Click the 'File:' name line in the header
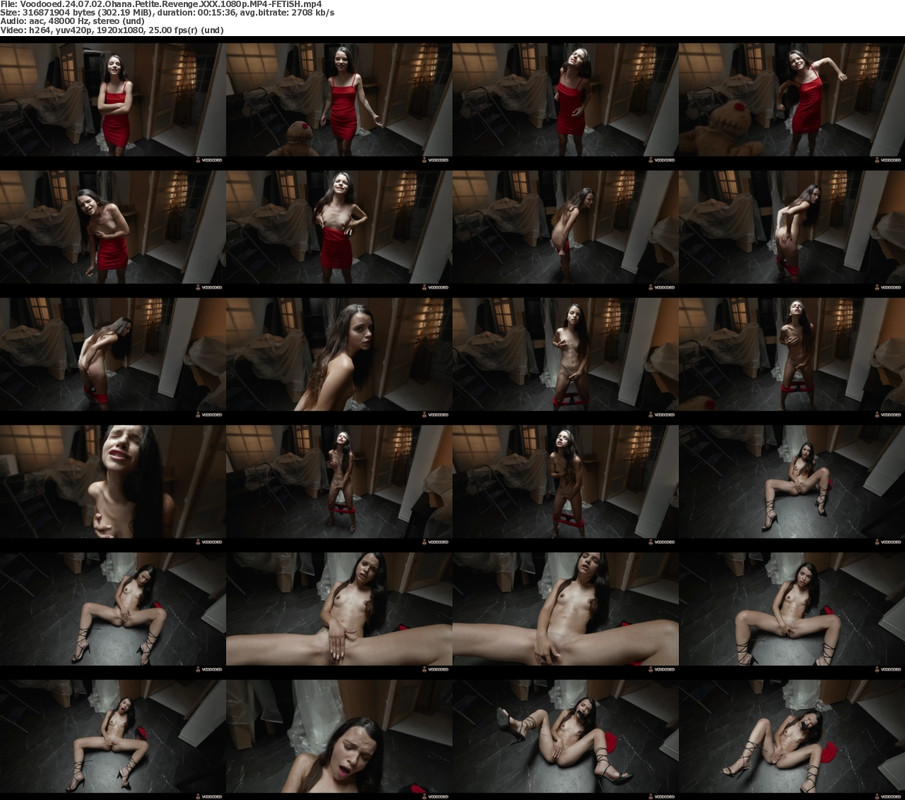The height and width of the screenshot is (800, 905). click(161, 4)
